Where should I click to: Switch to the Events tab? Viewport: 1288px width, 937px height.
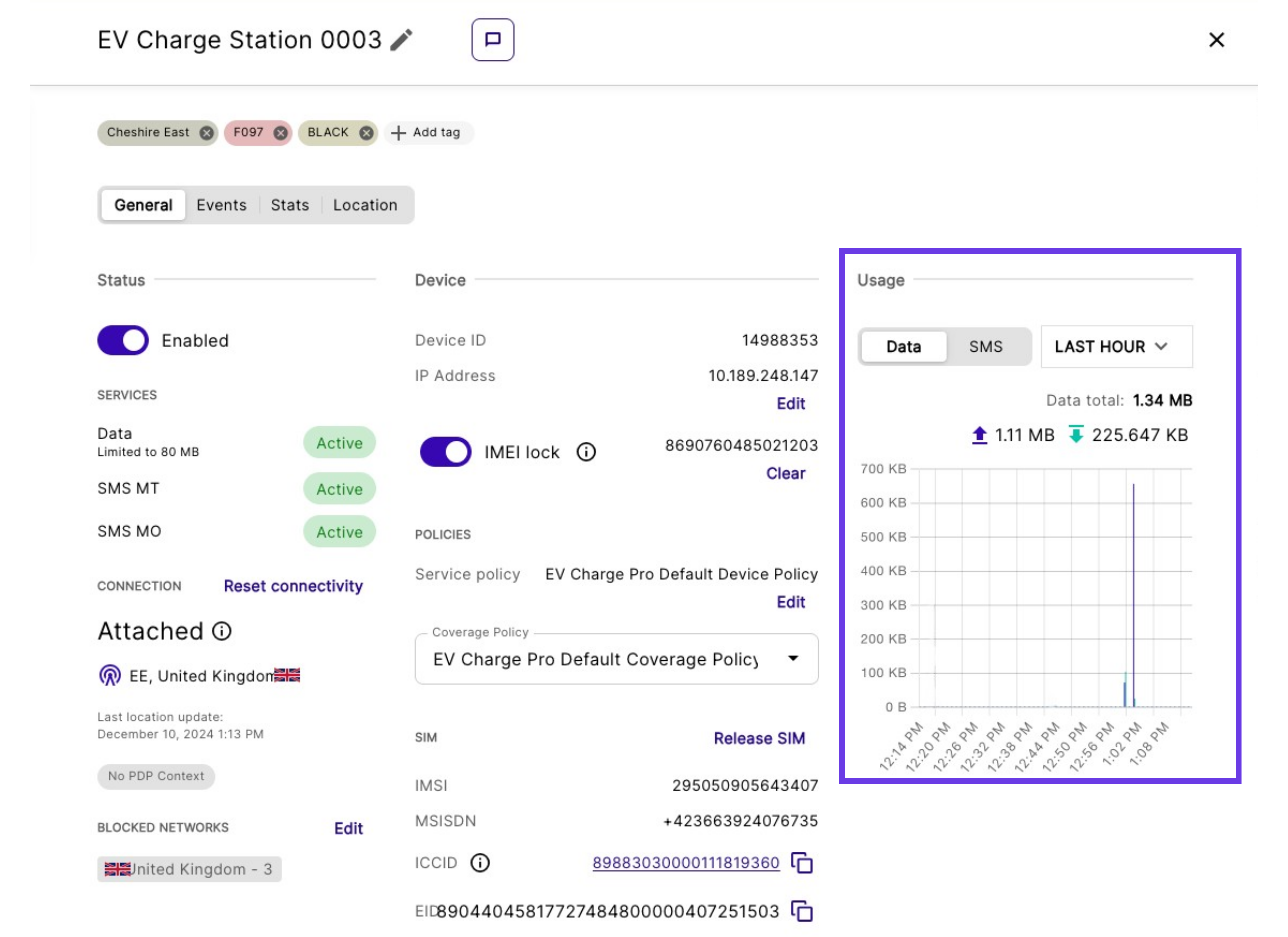click(x=222, y=205)
